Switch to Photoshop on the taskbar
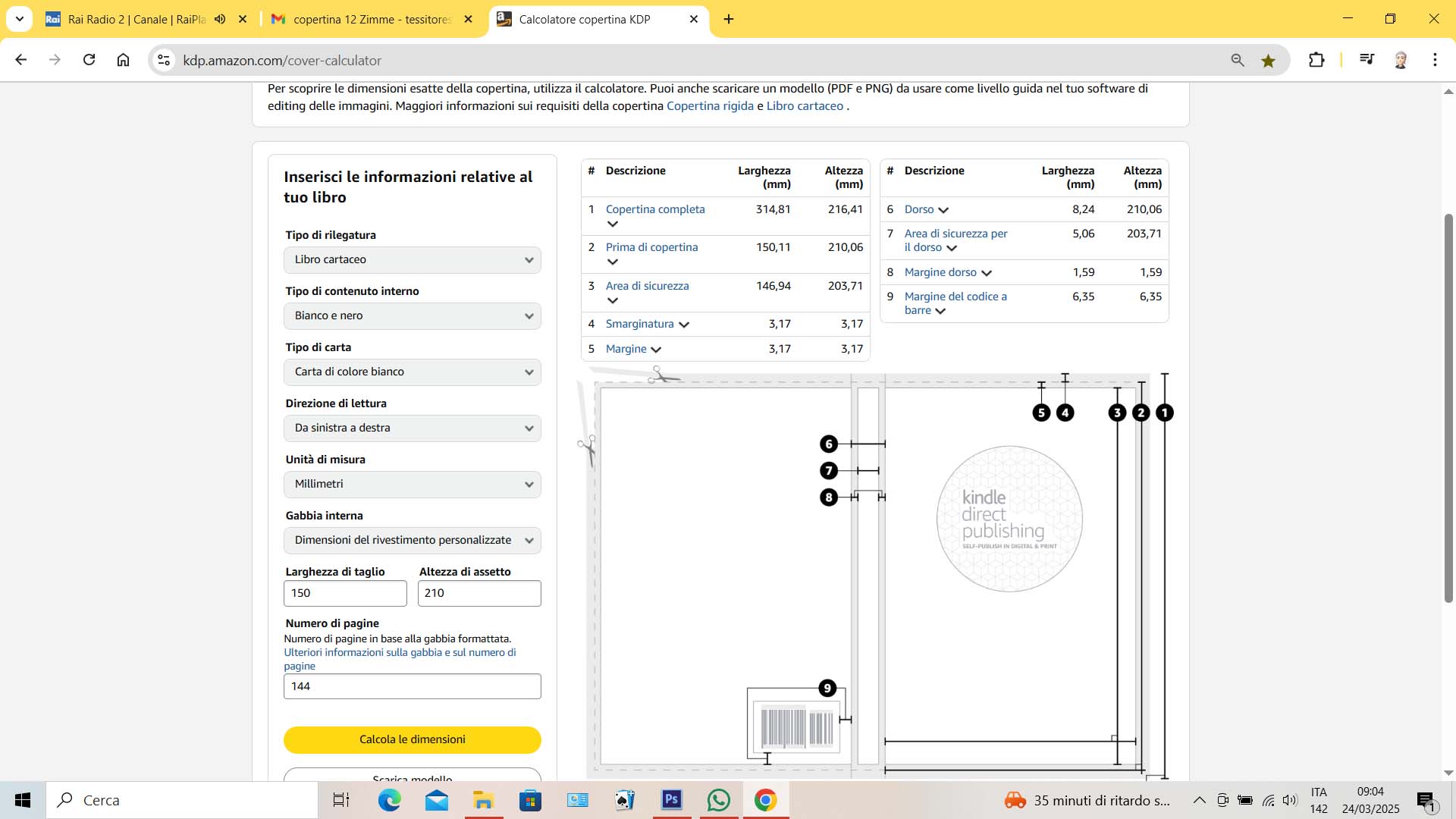 point(671,800)
